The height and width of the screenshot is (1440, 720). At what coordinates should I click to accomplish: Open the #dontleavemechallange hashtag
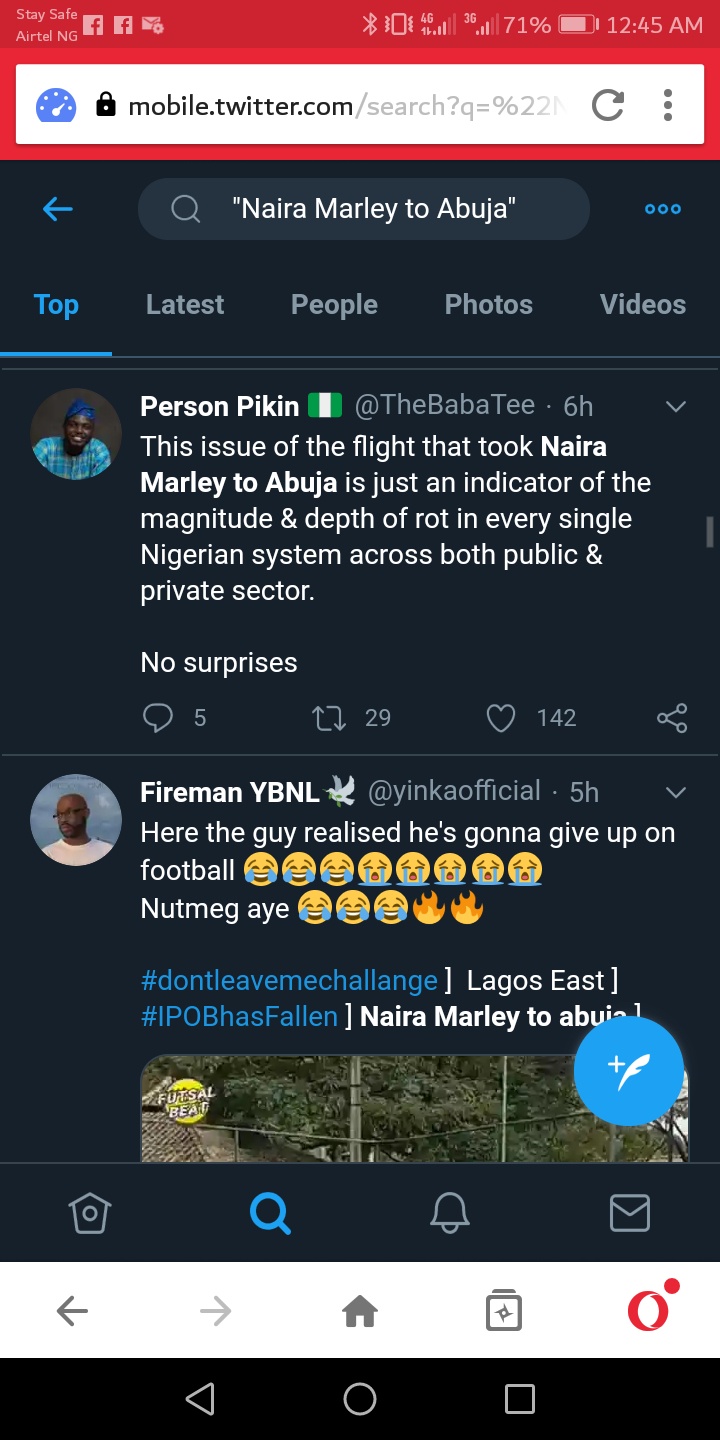pyautogui.click(x=289, y=980)
